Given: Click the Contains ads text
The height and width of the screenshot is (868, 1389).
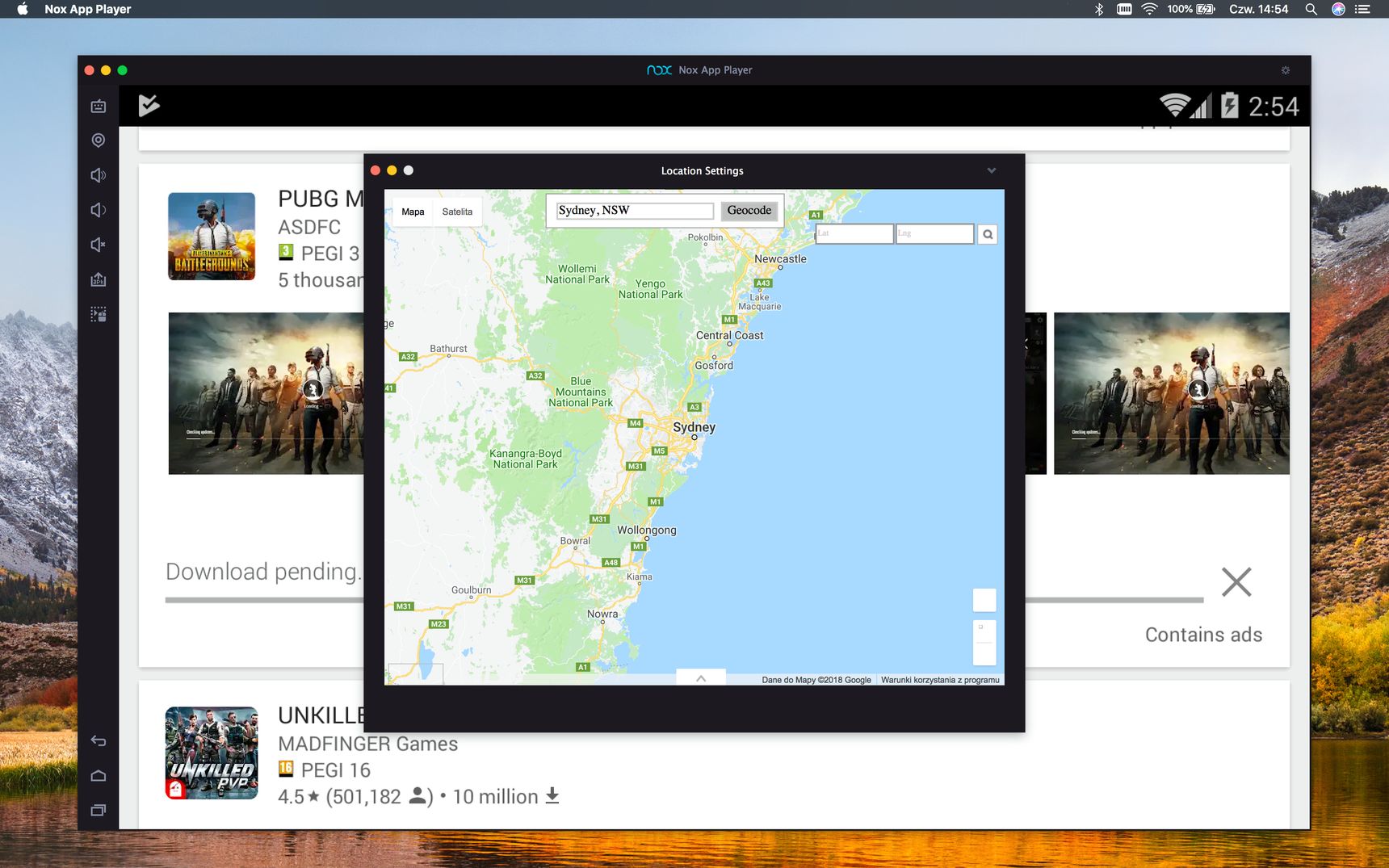Looking at the screenshot, I should [1203, 635].
